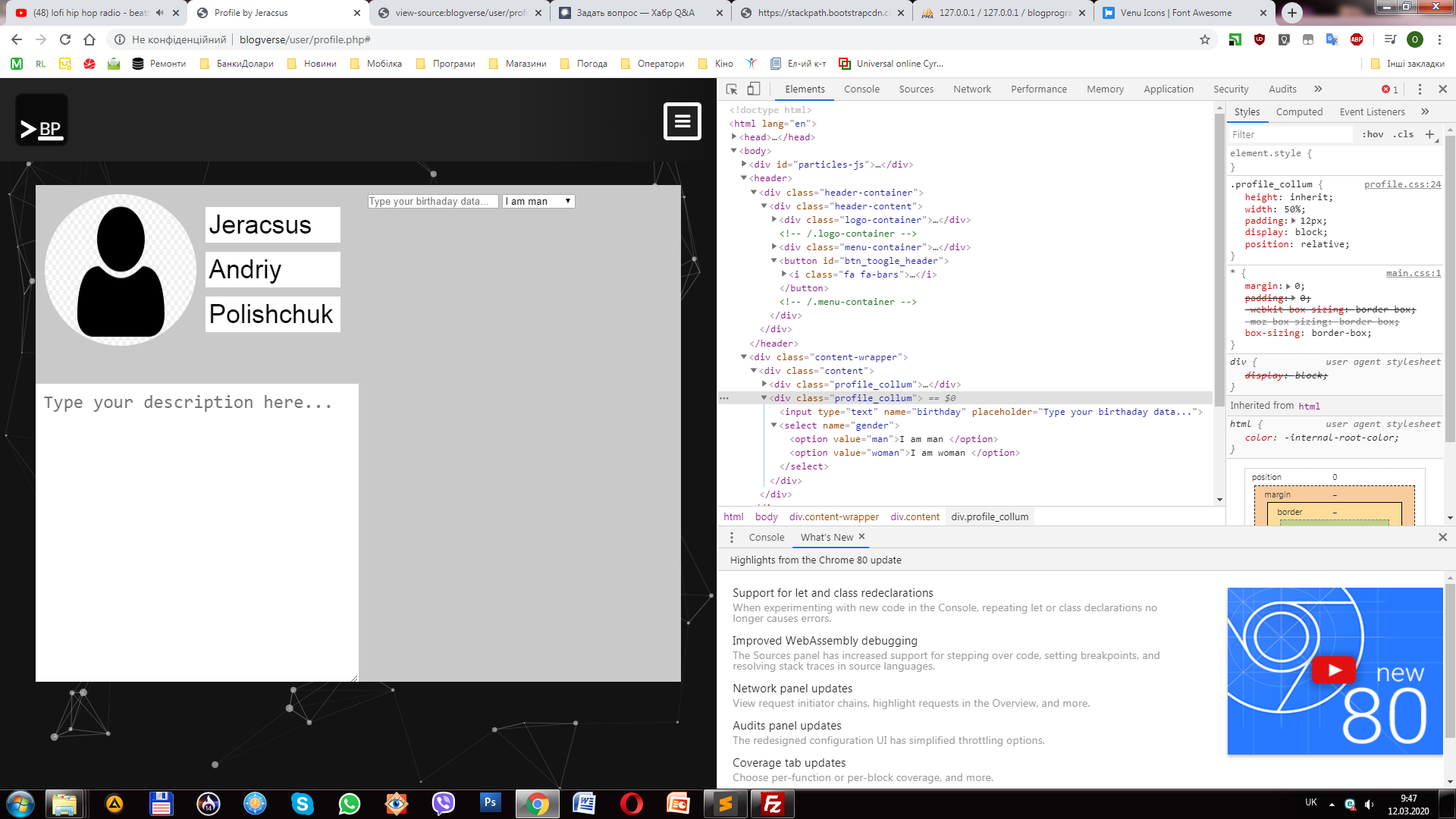Open the profile.css:24 source link
The width and height of the screenshot is (1456, 819).
pos(1402,184)
